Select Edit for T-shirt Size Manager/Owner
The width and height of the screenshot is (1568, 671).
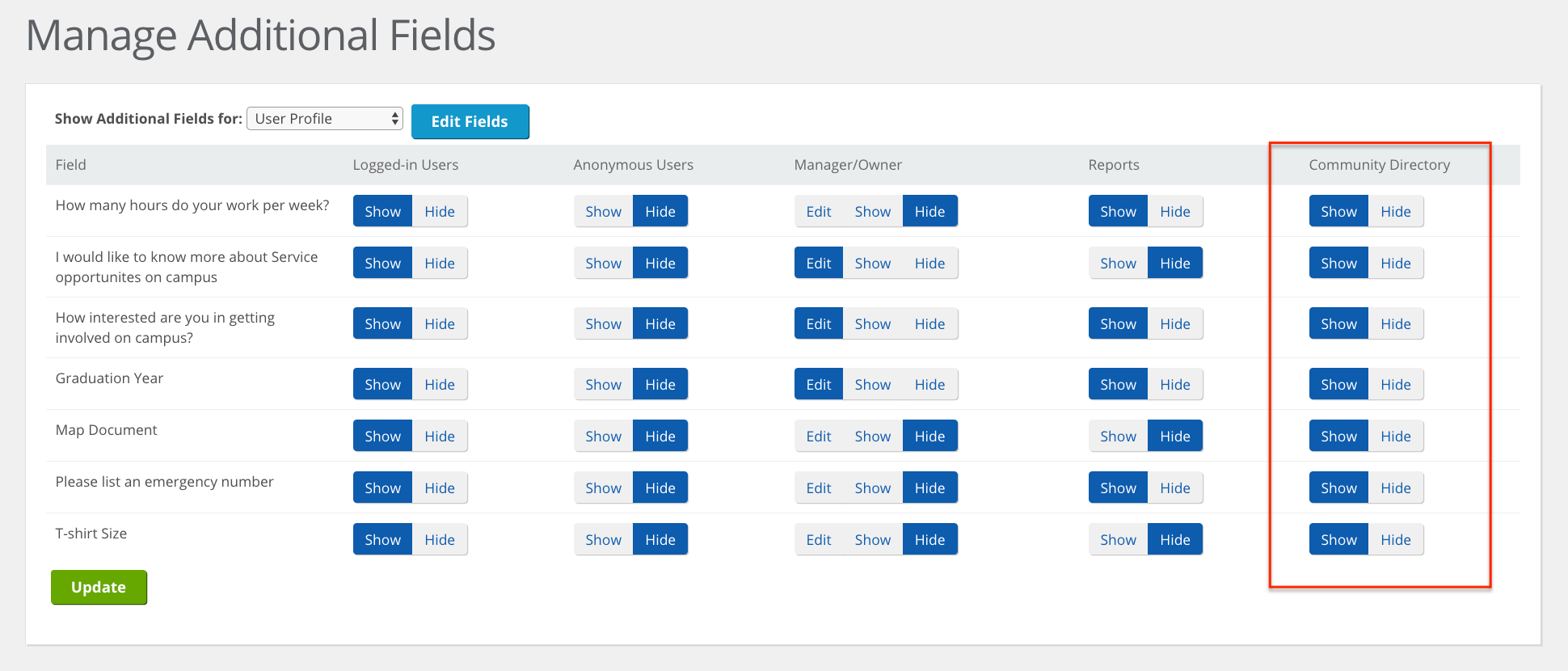tap(819, 539)
